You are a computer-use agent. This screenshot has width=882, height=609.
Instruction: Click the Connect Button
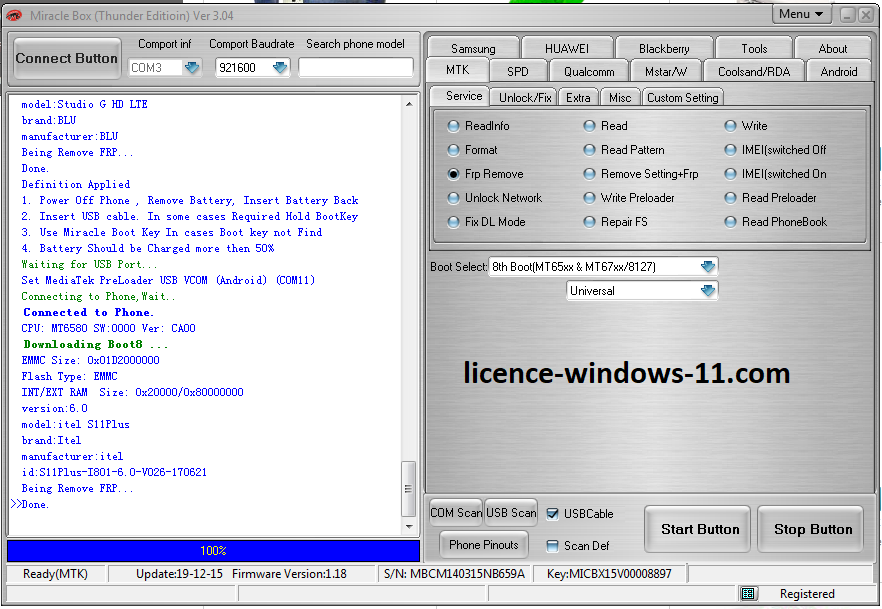pyautogui.click(x=67, y=58)
